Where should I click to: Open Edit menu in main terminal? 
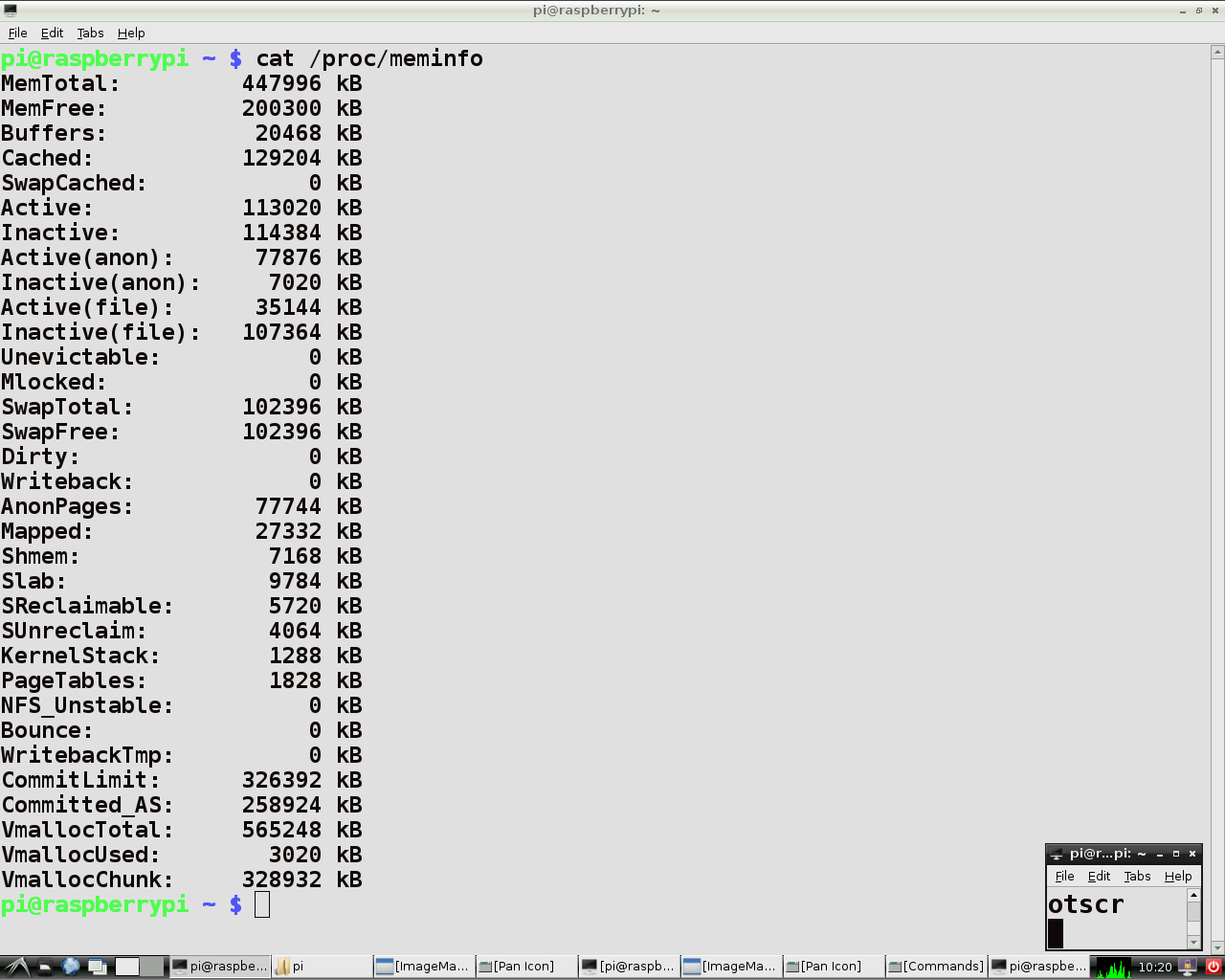click(52, 33)
